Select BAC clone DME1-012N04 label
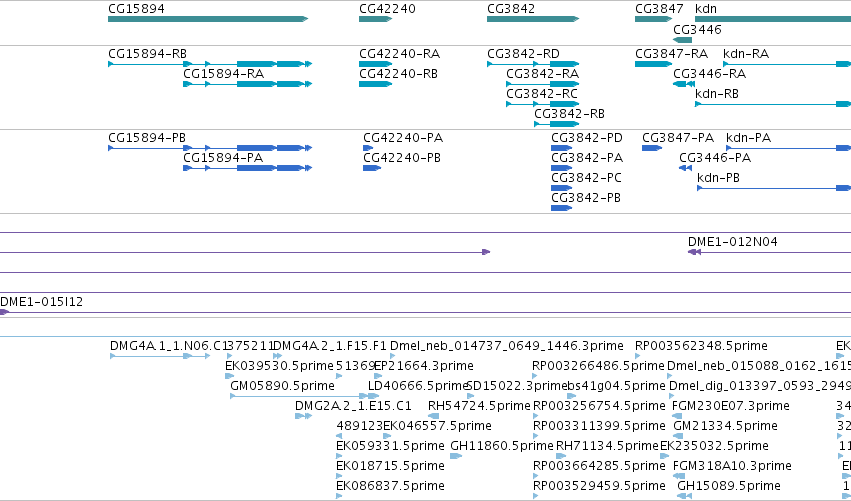The image size is (851, 501). point(733,242)
